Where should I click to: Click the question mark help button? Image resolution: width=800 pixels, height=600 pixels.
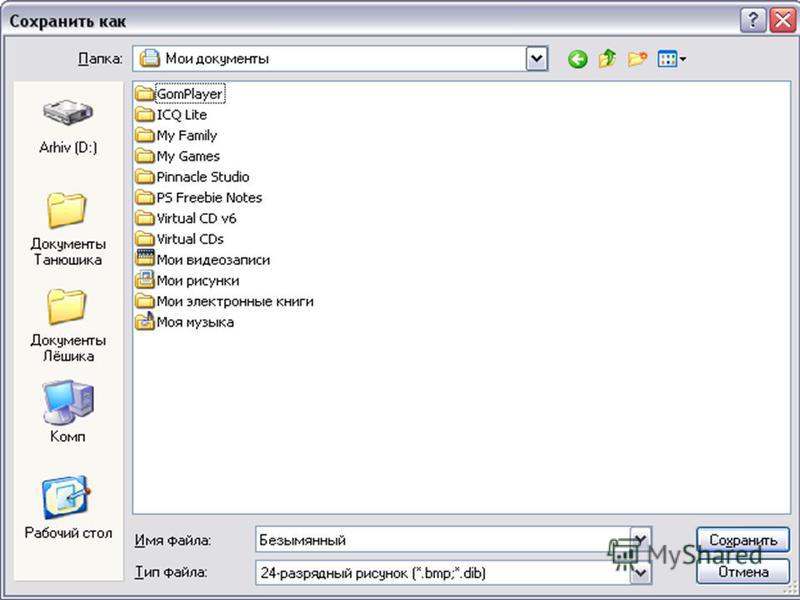753,21
